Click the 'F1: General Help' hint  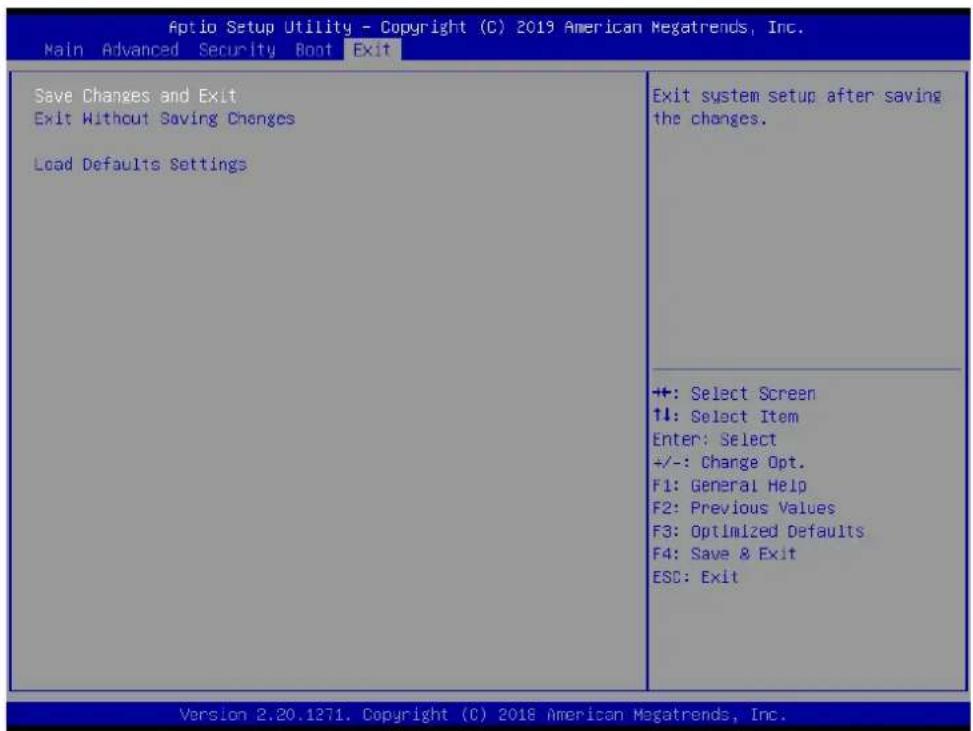[729, 485]
